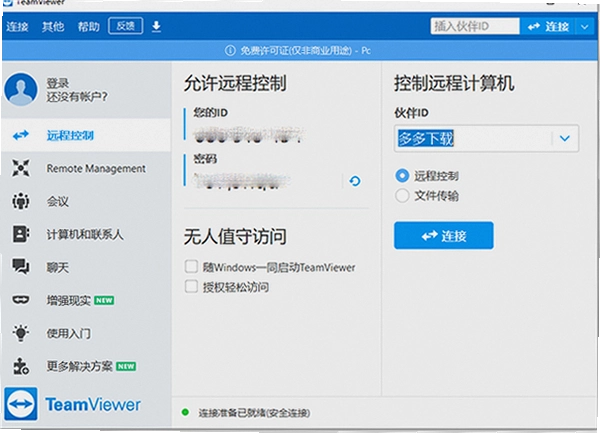Click the info icon in the license banner
Image resolution: width=600 pixels, height=433 pixels.
click(230, 50)
